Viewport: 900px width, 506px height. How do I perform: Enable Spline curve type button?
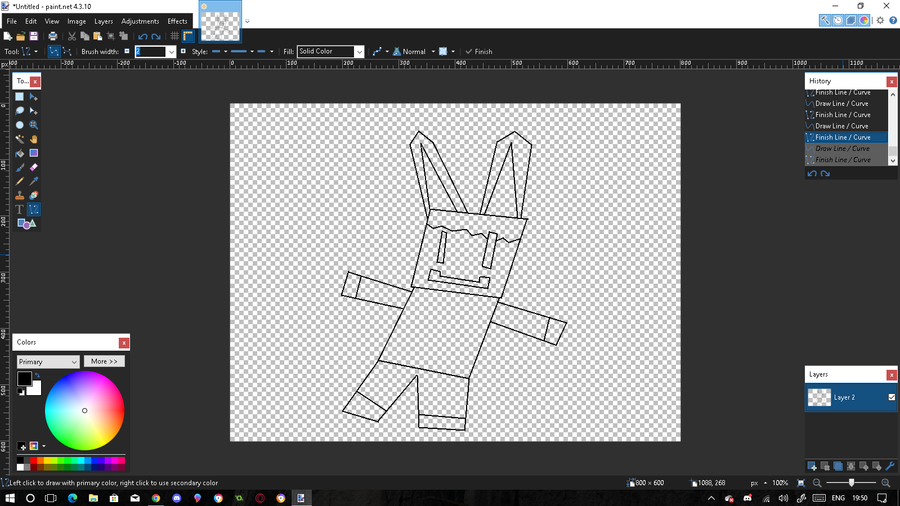tap(54, 52)
